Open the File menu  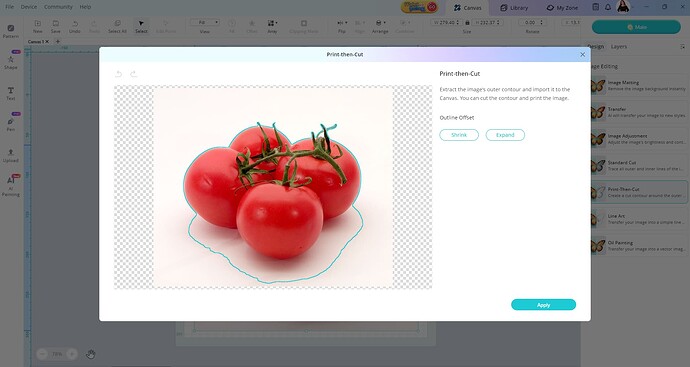pyautogui.click(x=10, y=7)
